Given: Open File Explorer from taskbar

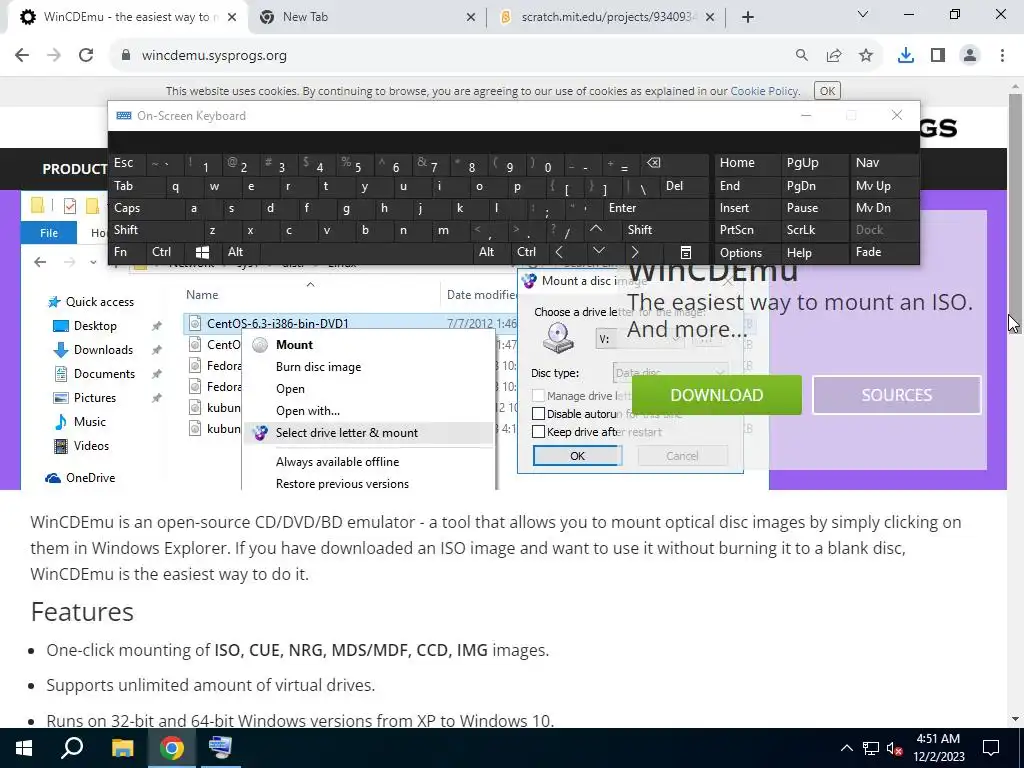Looking at the screenshot, I should [122, 748].
